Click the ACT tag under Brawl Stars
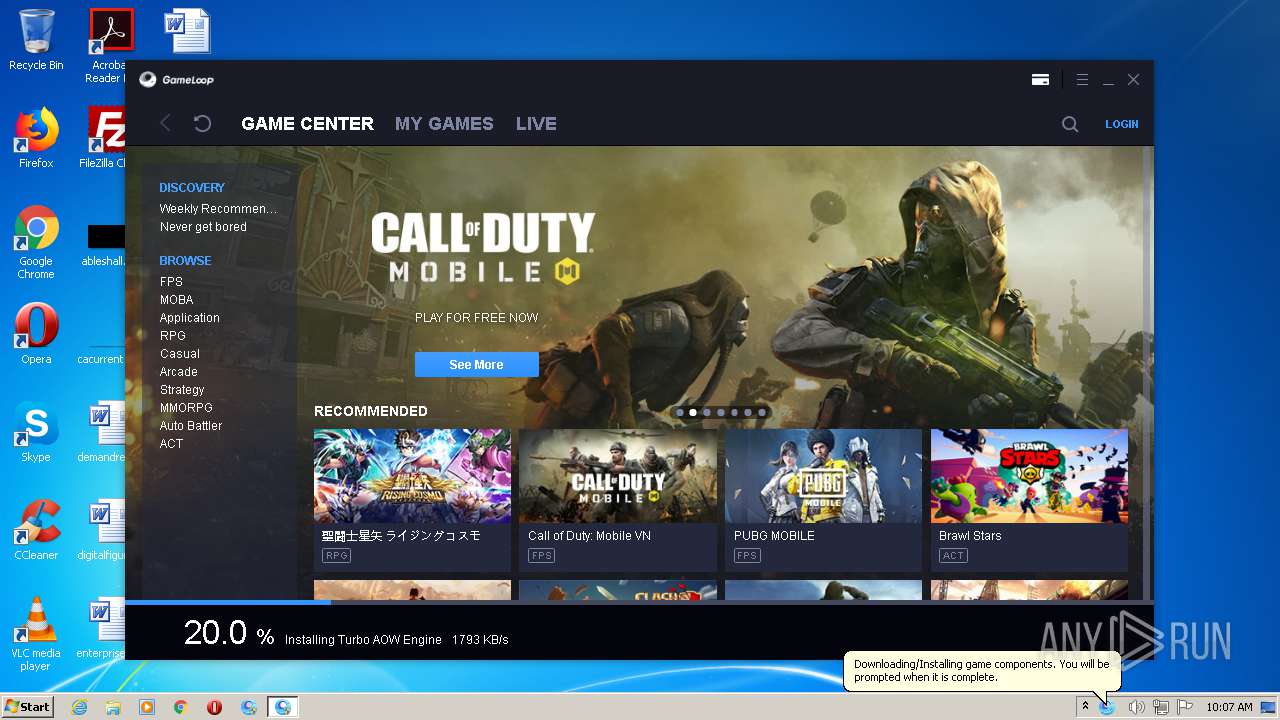1280x720 pixels. (953, 556)
